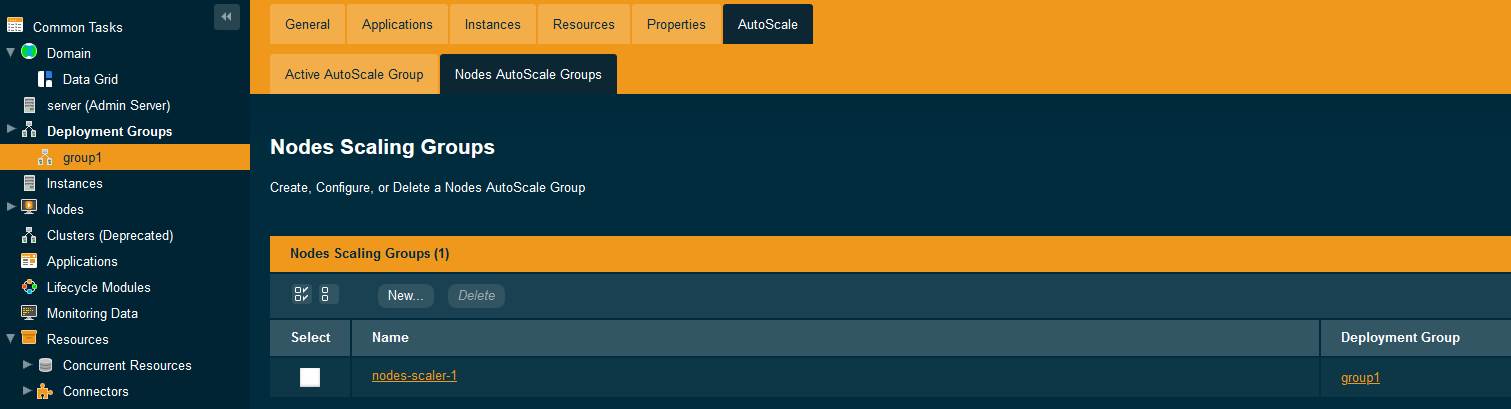Select Deployment Groups label in the tree
This screenshot has height=409, width=1511.
tap(110, 131)
